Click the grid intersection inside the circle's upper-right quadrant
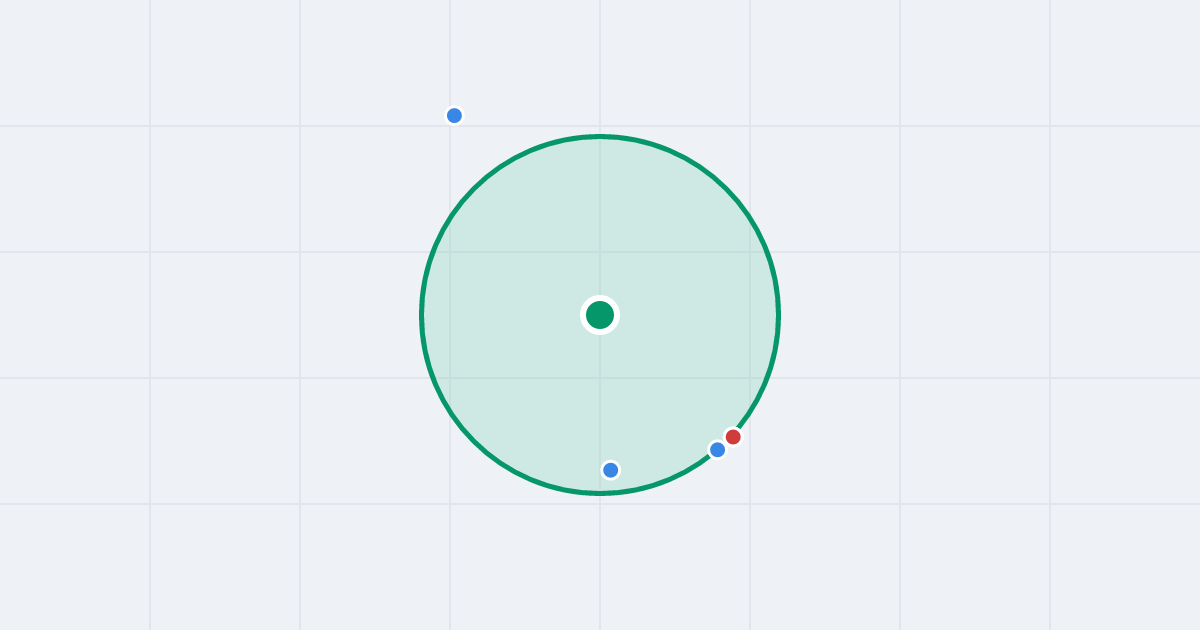Viewport: 1200px width, 630px height. pos(750,252)
